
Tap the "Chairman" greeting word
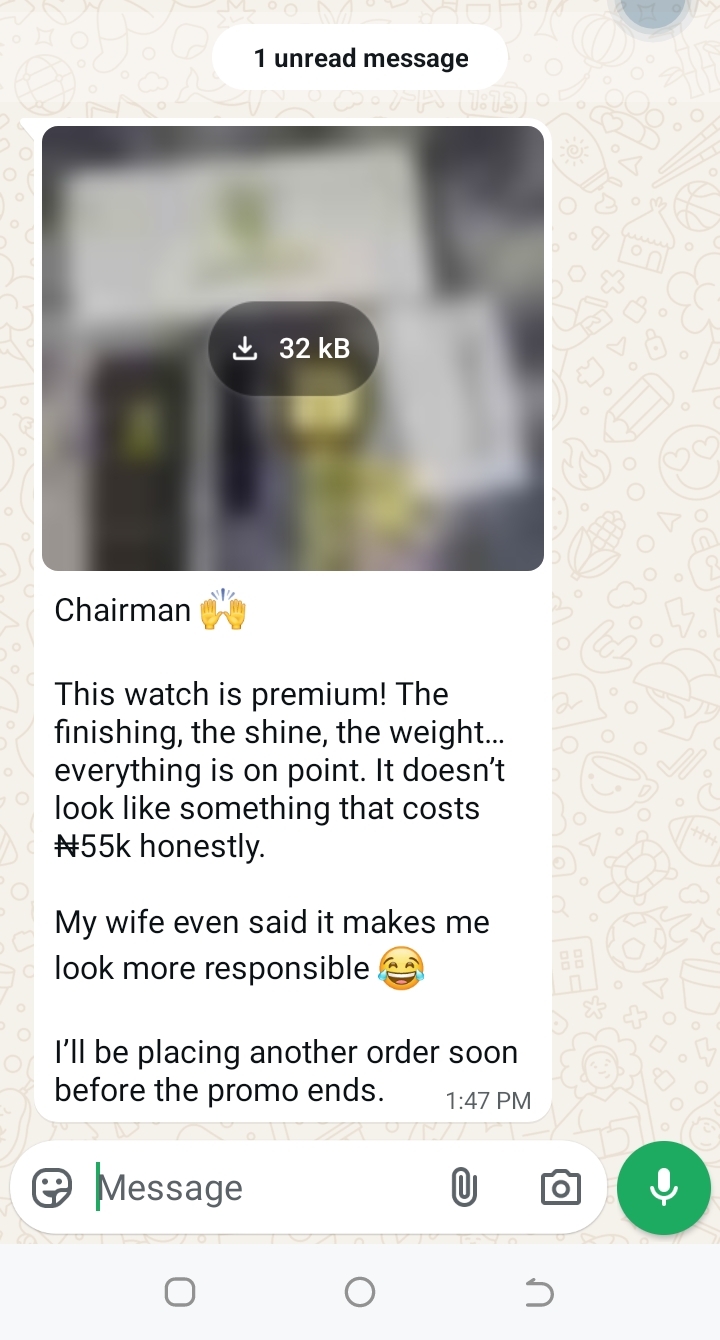[x=122, y=610]
